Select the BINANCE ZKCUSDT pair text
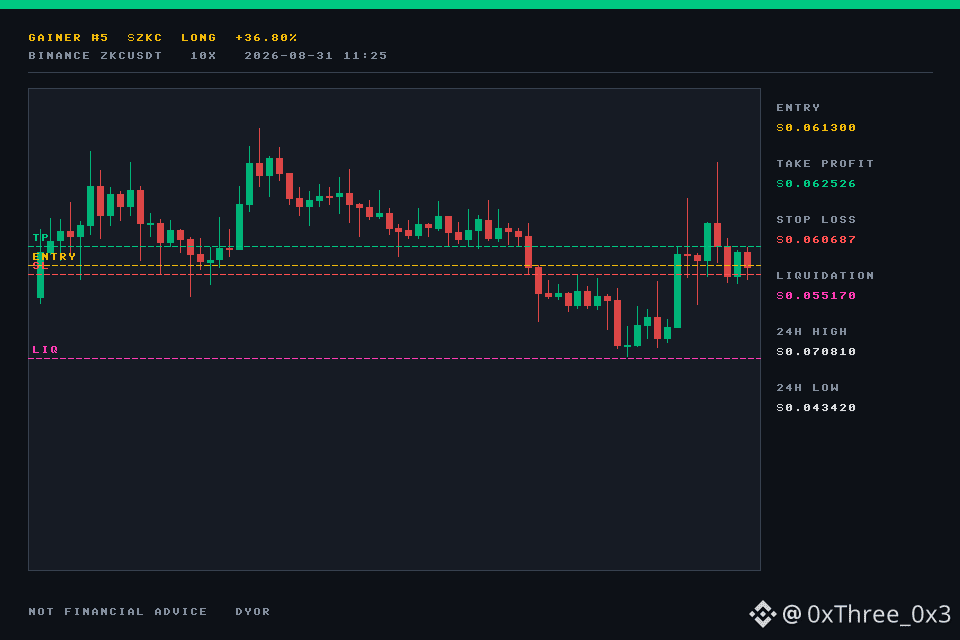The image size is (960, 640). pos(95,56)
